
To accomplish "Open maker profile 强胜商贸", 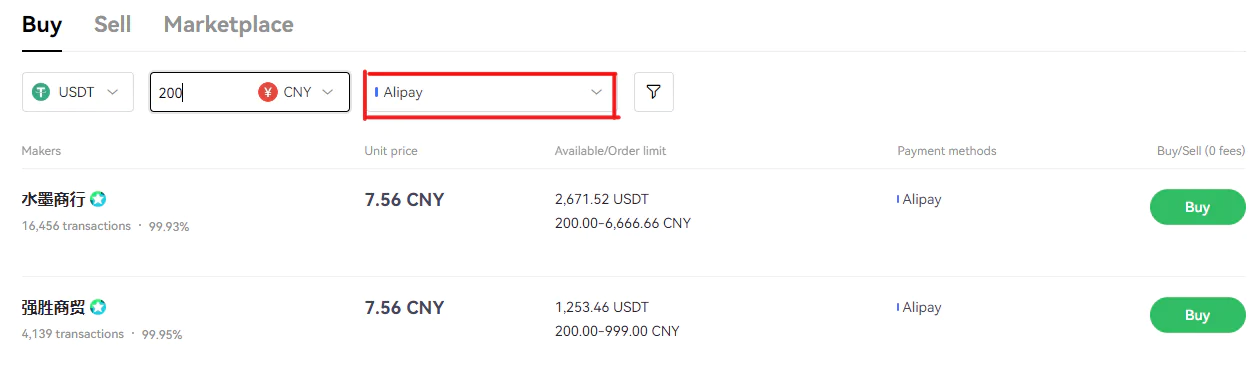I will point(54,307).
